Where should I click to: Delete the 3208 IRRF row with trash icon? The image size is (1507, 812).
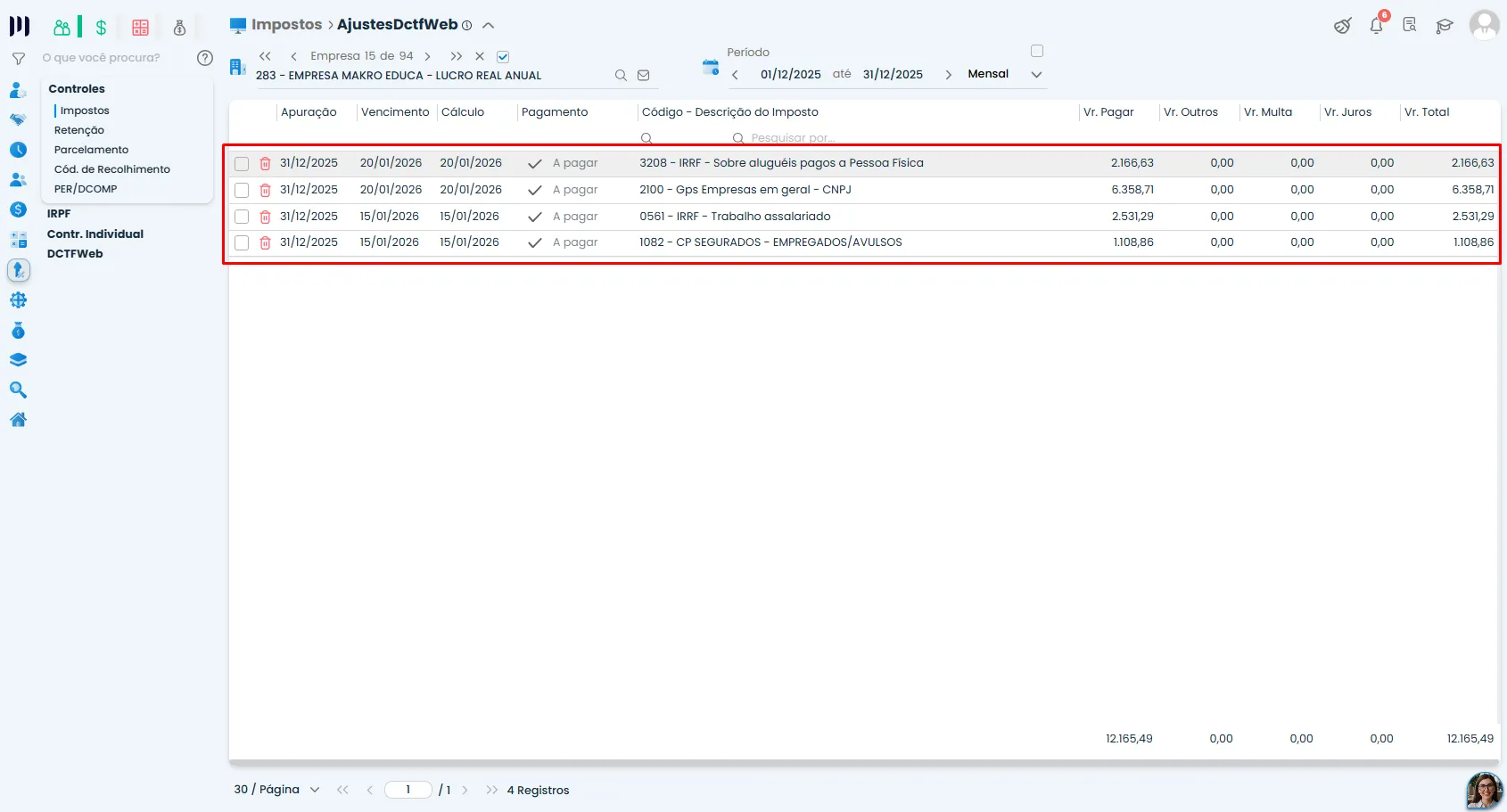265,164
